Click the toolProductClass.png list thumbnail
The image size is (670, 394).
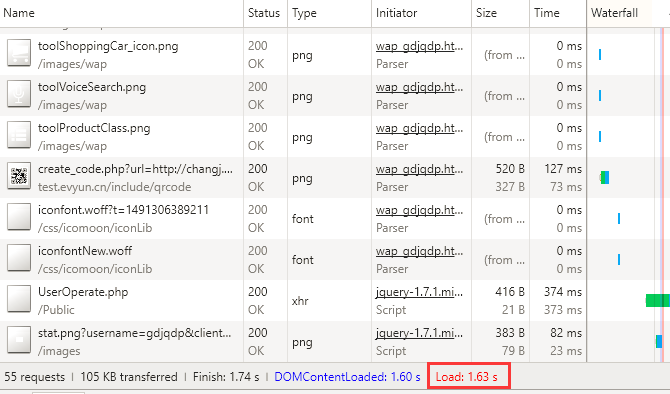(x=19, y=136)
